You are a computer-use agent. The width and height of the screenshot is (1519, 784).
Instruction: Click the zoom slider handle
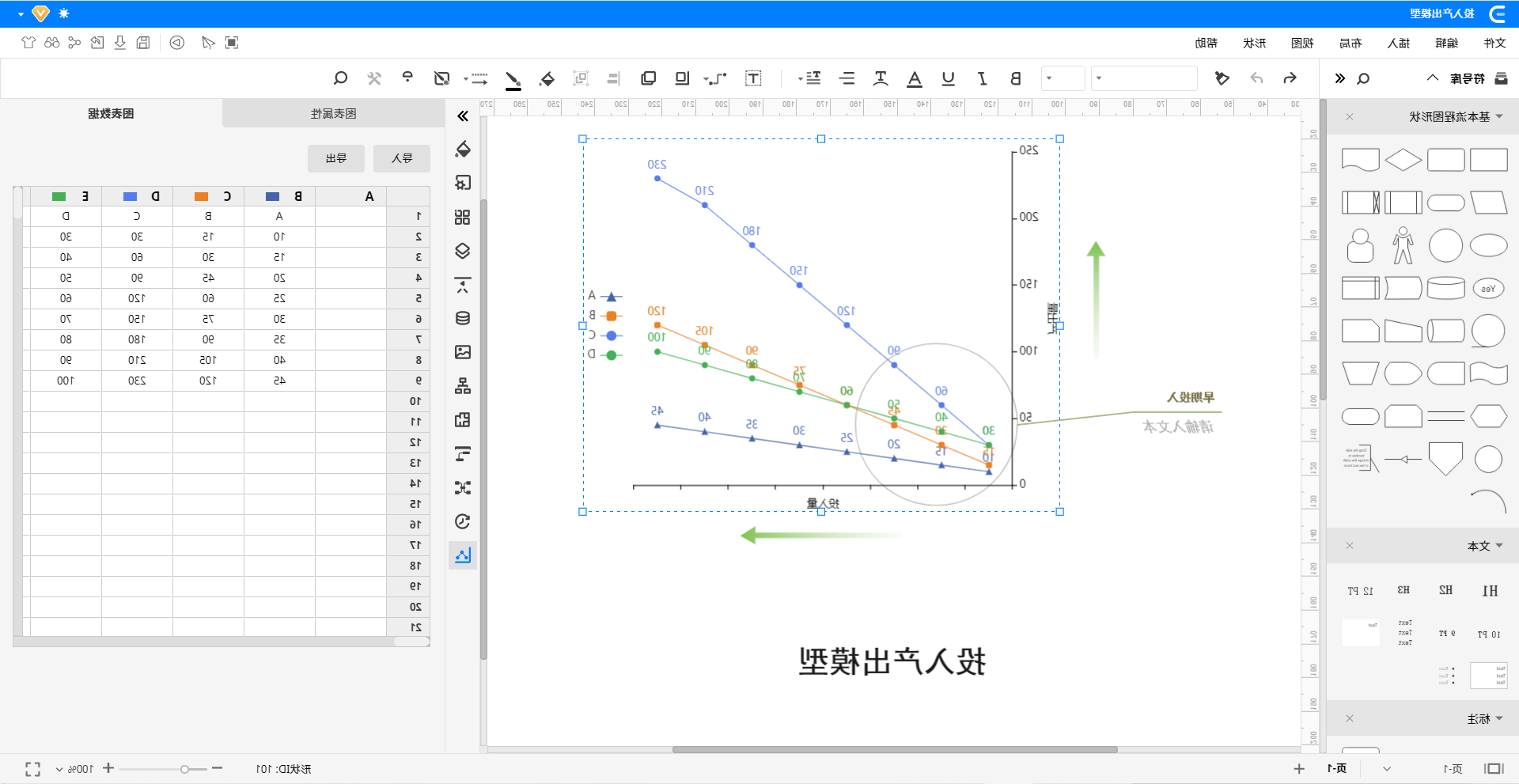click(184, 769)
